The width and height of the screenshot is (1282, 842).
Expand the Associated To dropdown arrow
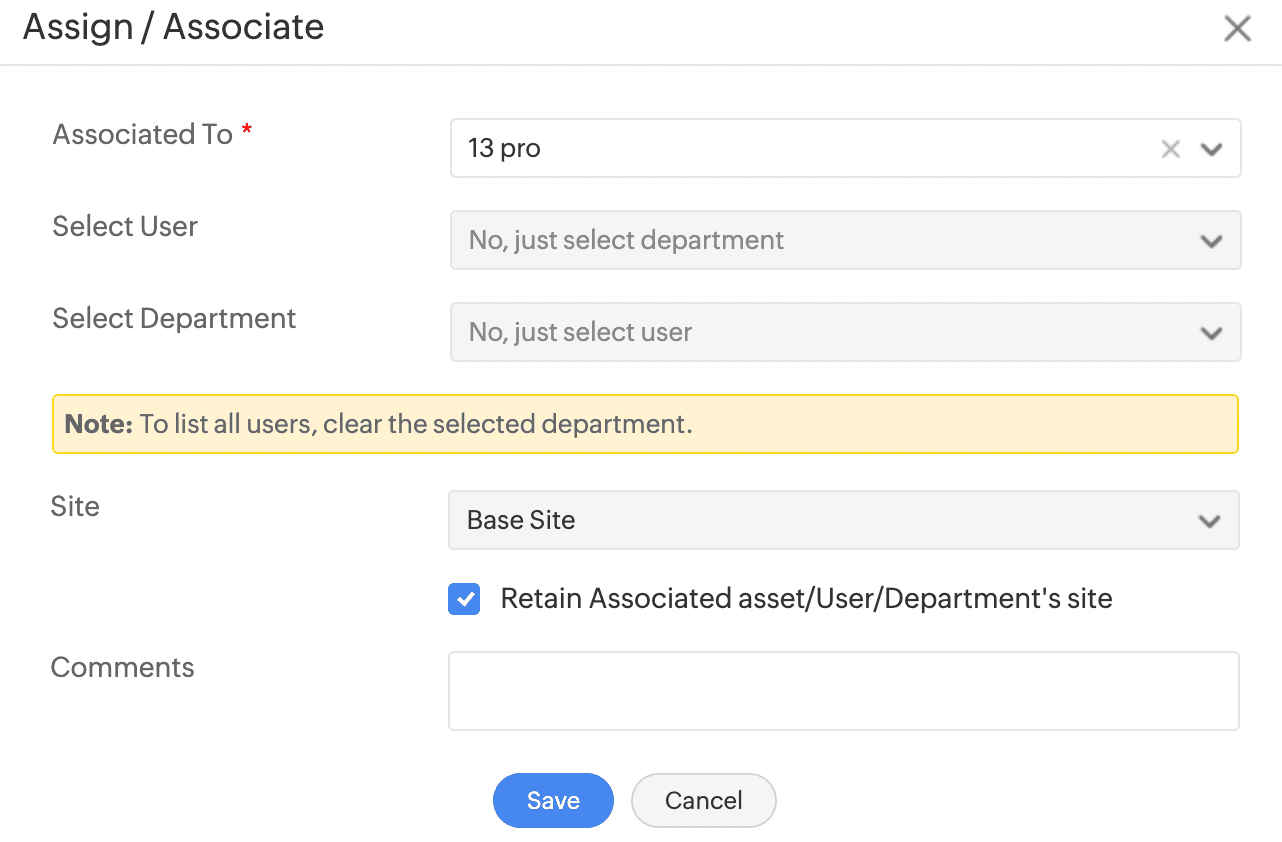(1212, 149)
